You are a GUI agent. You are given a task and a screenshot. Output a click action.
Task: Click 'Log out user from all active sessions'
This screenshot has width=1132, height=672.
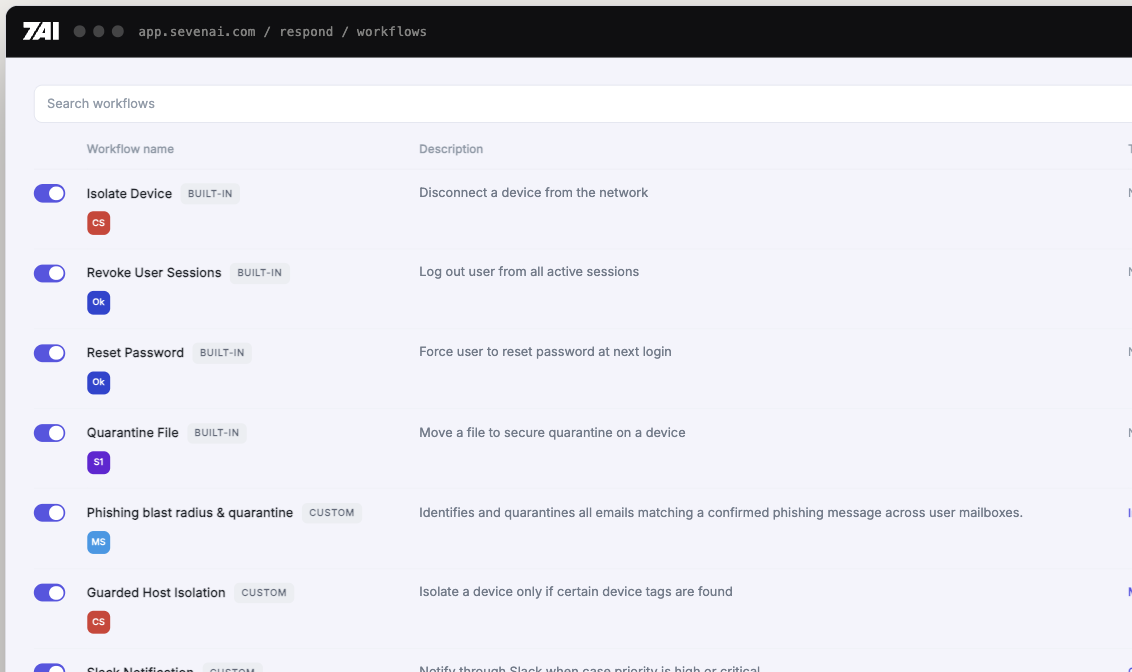pyautogui.click(x=529, y=272)
